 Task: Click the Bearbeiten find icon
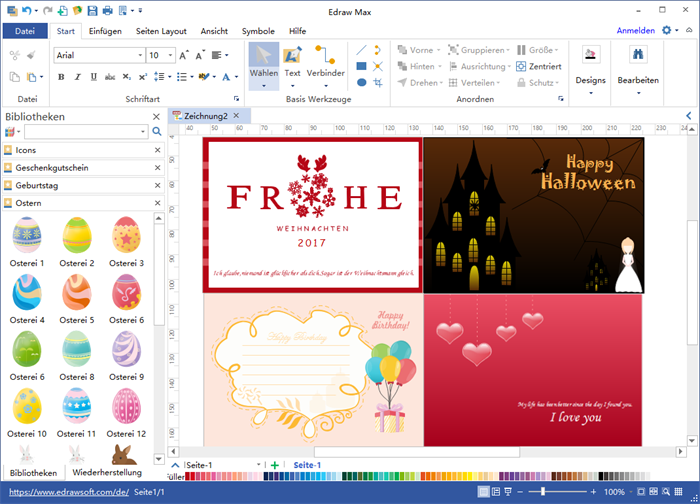[637, 65]
